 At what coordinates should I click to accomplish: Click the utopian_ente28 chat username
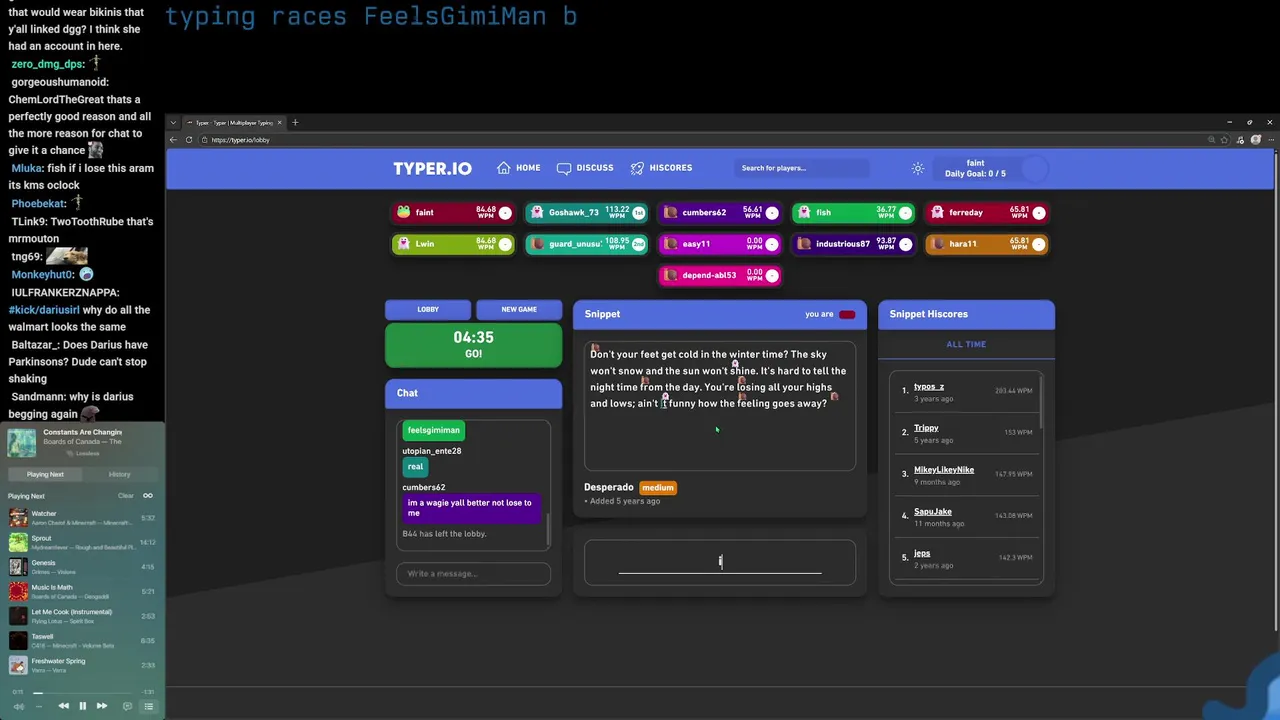[x=432, y=451]
